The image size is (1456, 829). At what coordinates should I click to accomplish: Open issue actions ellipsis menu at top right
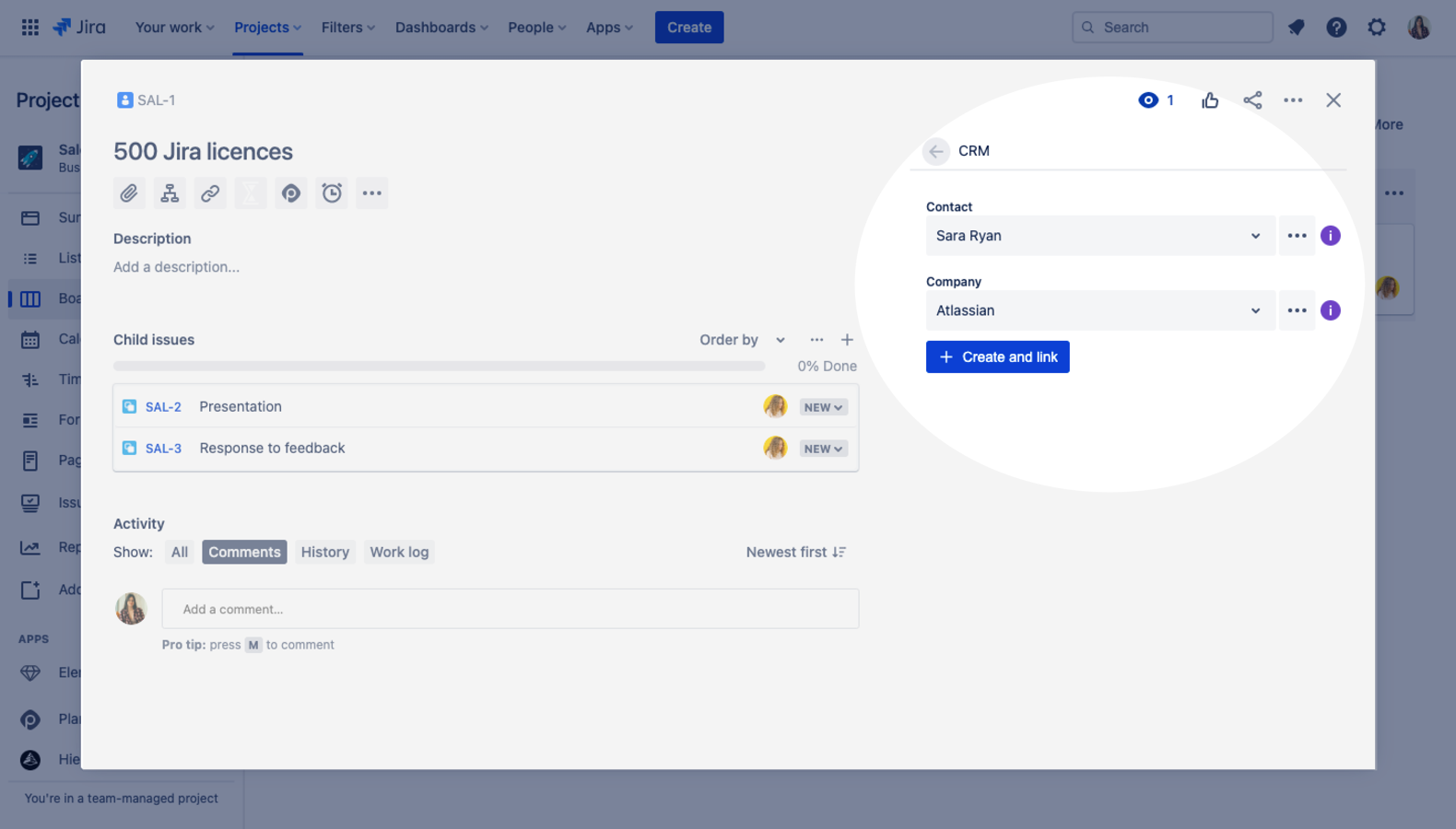1293,100
